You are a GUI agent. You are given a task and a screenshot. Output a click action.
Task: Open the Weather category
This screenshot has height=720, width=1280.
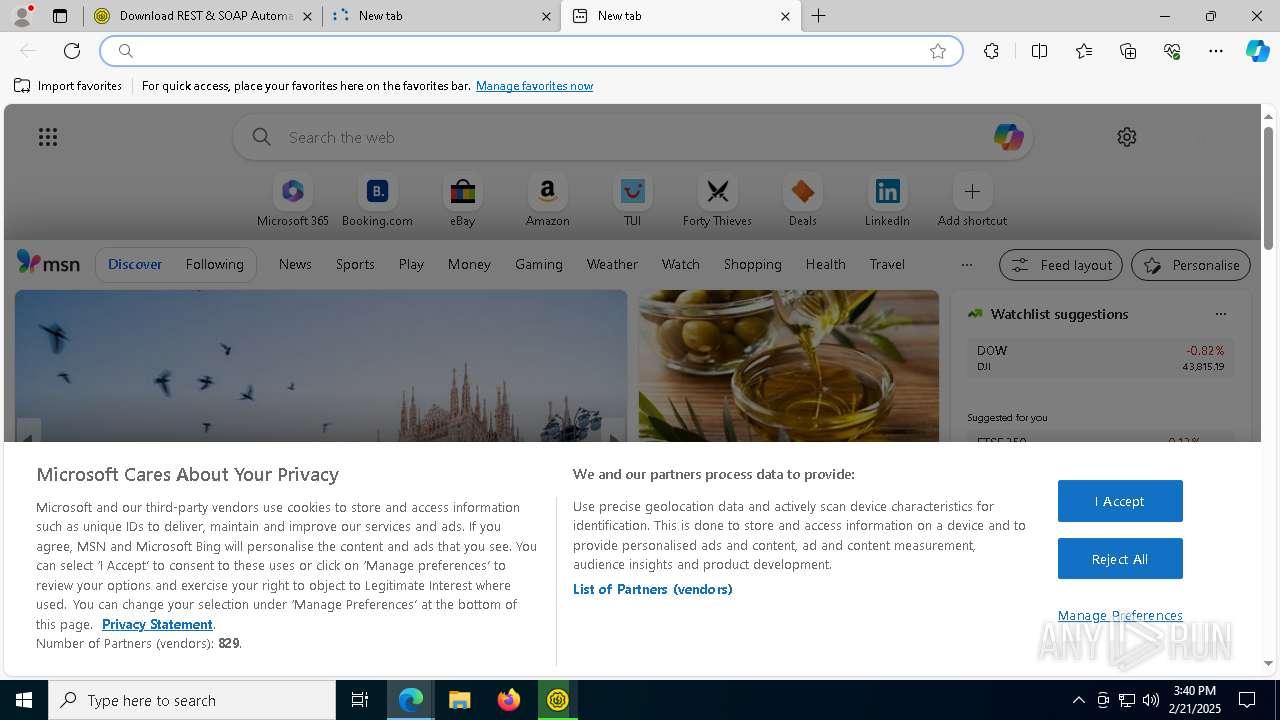pos(612,264)
